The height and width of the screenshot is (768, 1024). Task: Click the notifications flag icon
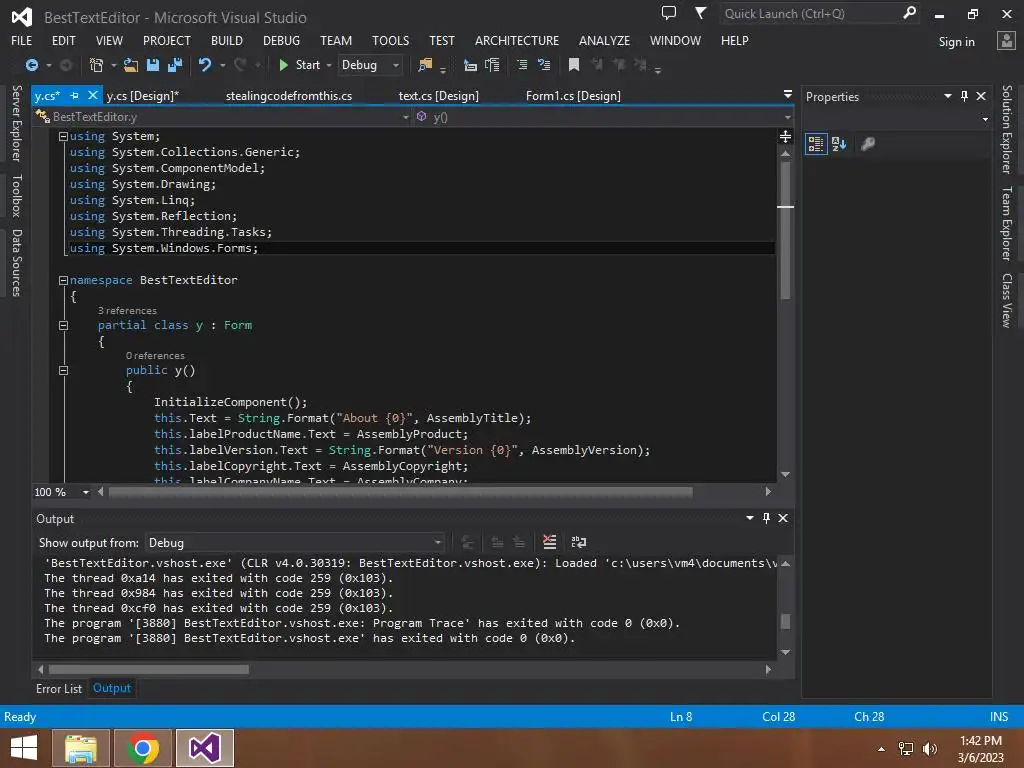[700, 13]
